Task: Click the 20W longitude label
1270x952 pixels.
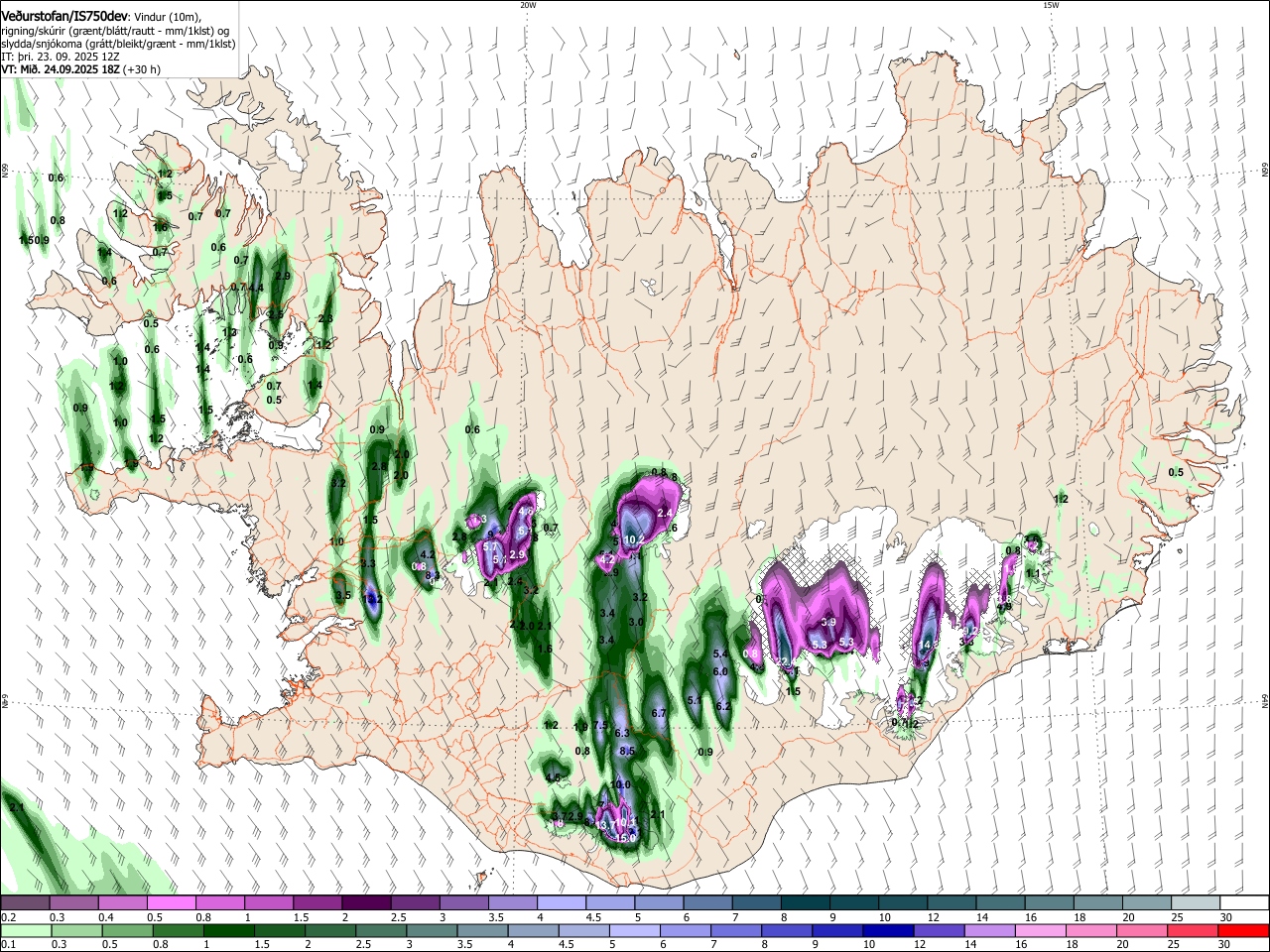Action: coord(528,5)
